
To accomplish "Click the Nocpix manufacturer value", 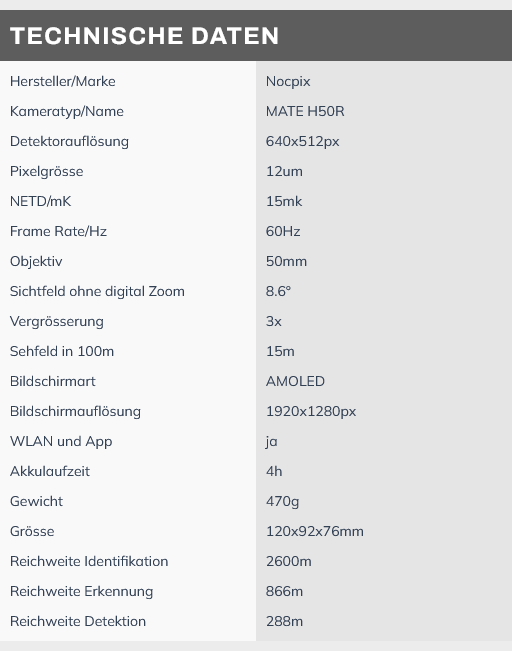I will pos(288,82).
